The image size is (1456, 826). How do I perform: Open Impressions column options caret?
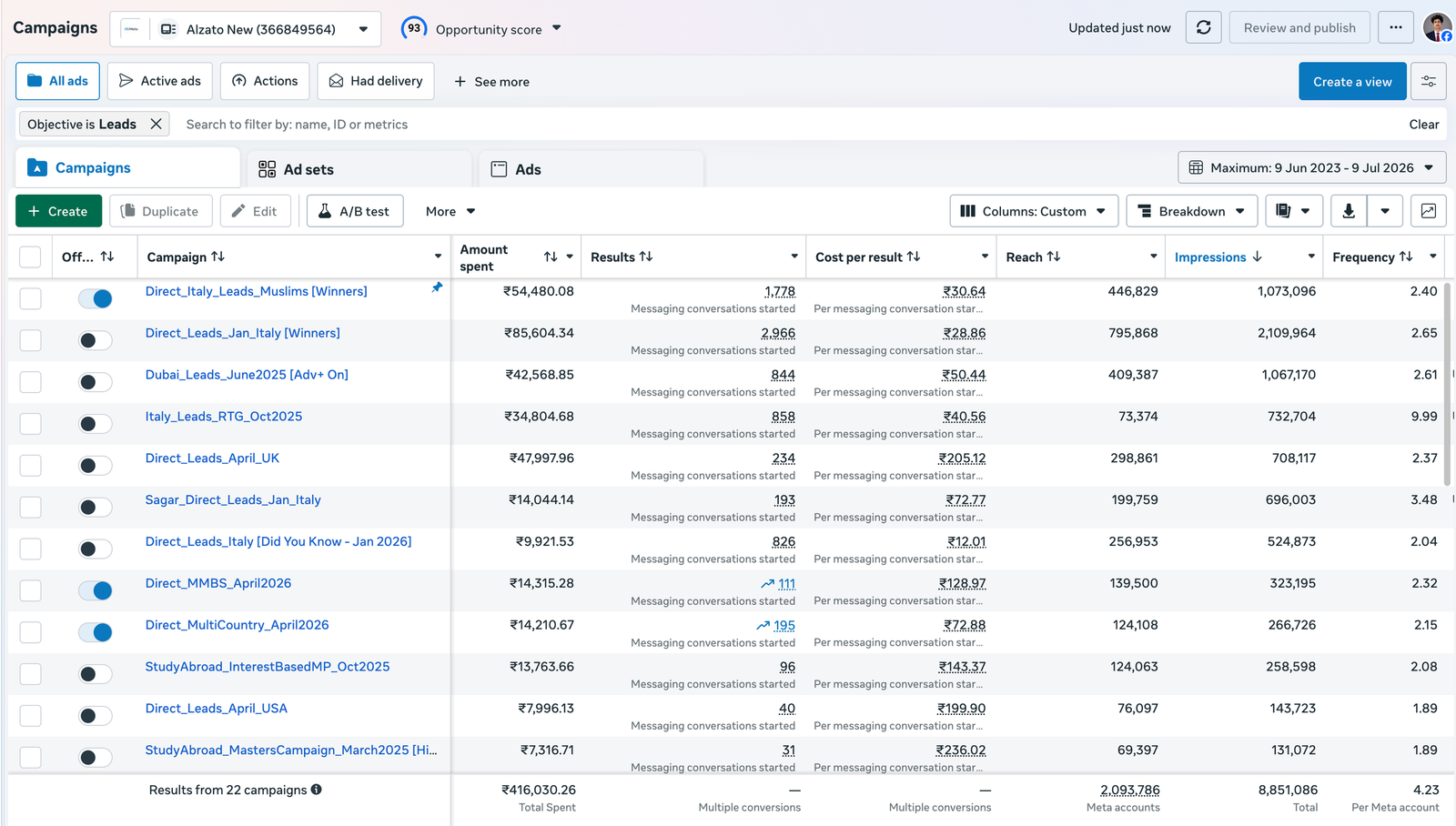(1311, 257)
